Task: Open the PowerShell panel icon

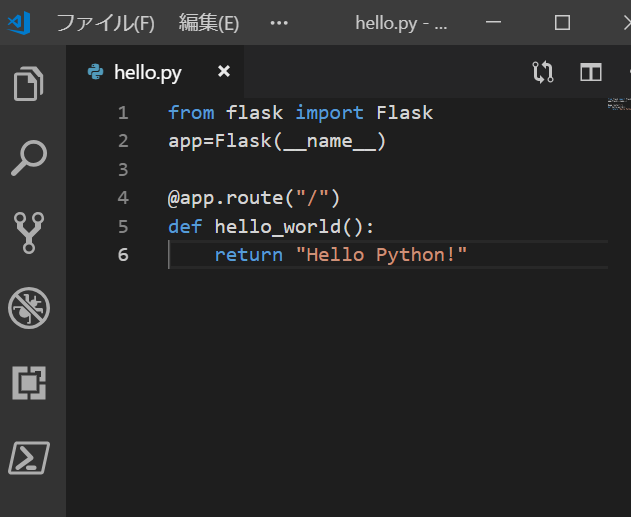Action: [30, 458]
